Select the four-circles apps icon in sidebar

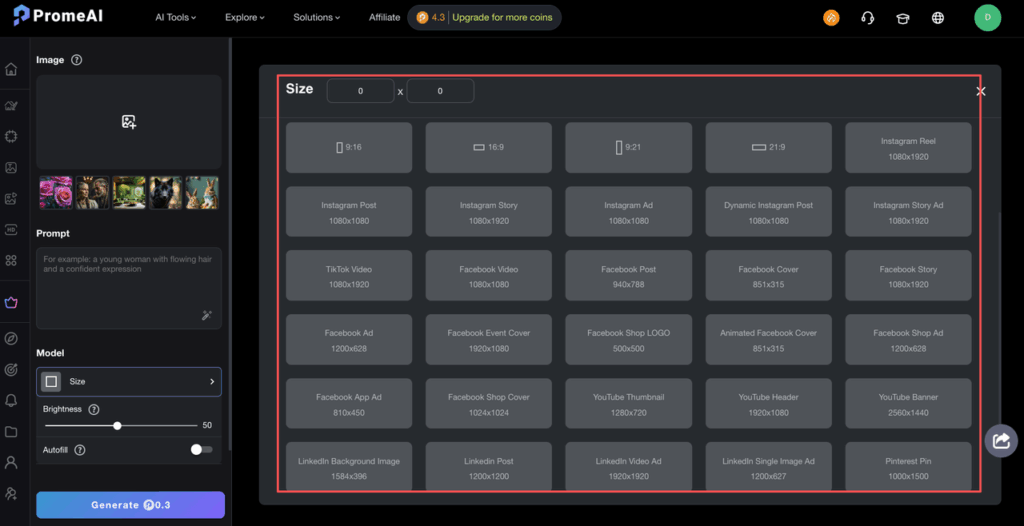point(10,261)
